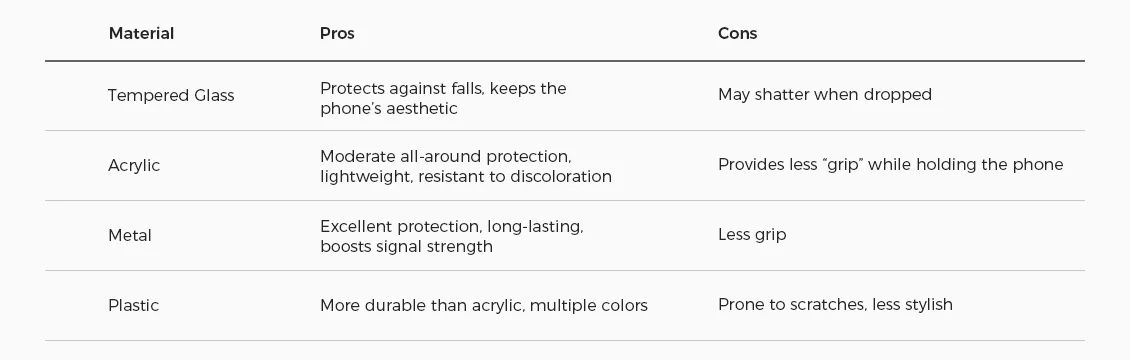Click the Material column header
1130x360 pixels.
[141, 34]
